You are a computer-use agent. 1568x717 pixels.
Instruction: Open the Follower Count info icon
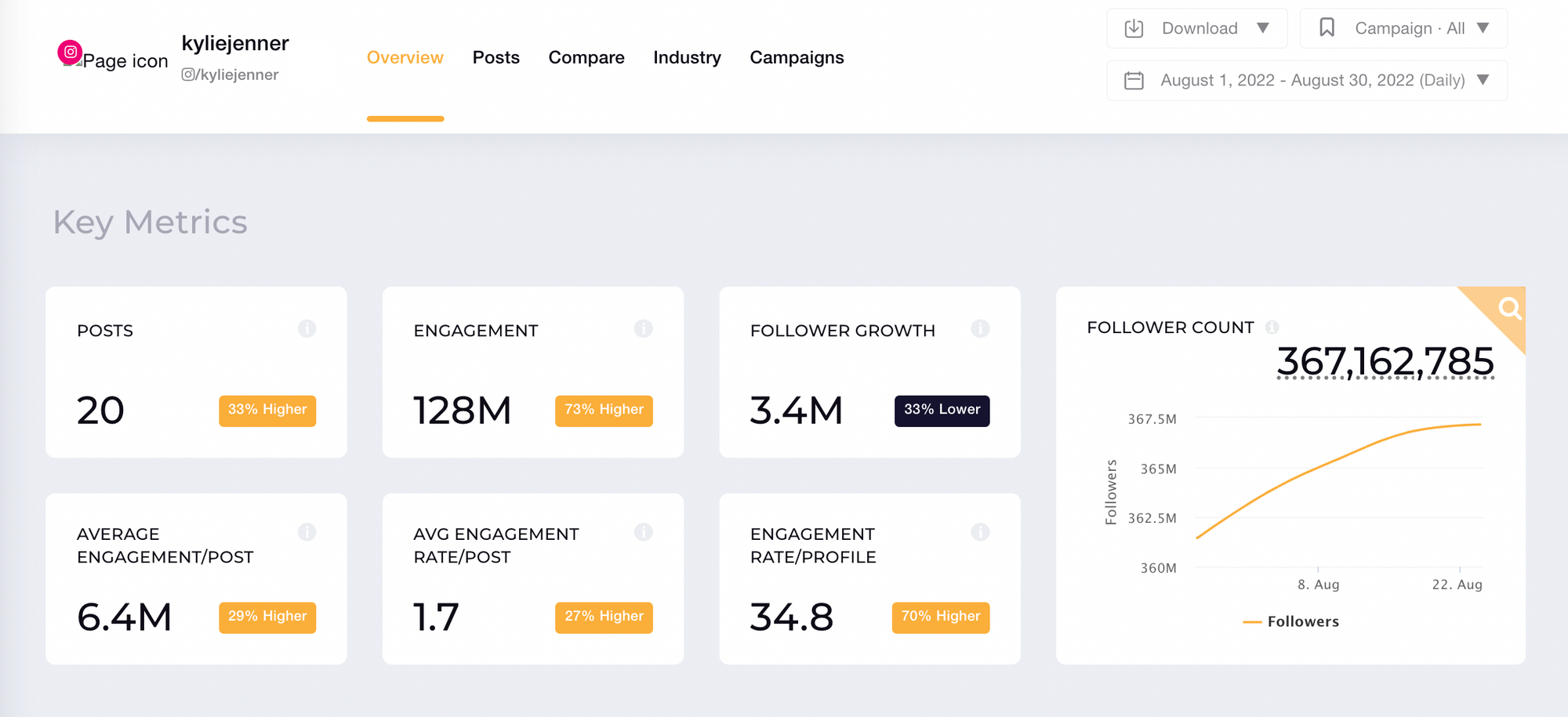pos(1272,327)
